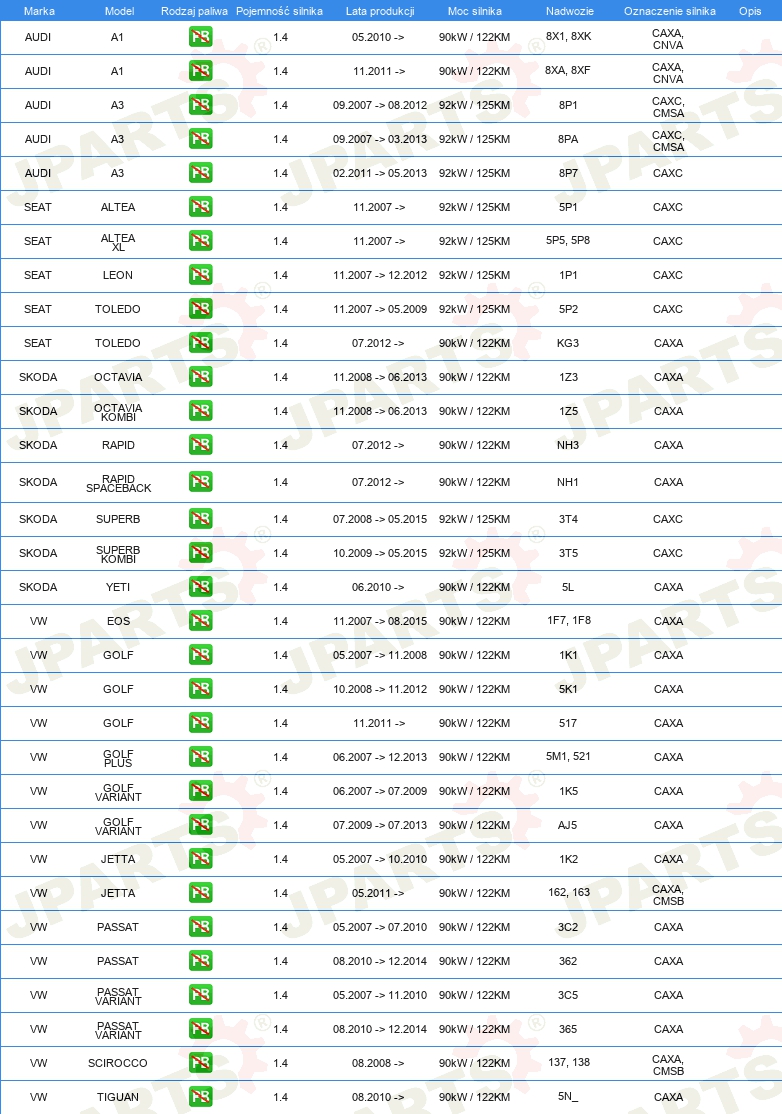Click the fuel icon in the SKODA YETI row
The height and width of the screenshot is (1114, 782).
(200, 587)
